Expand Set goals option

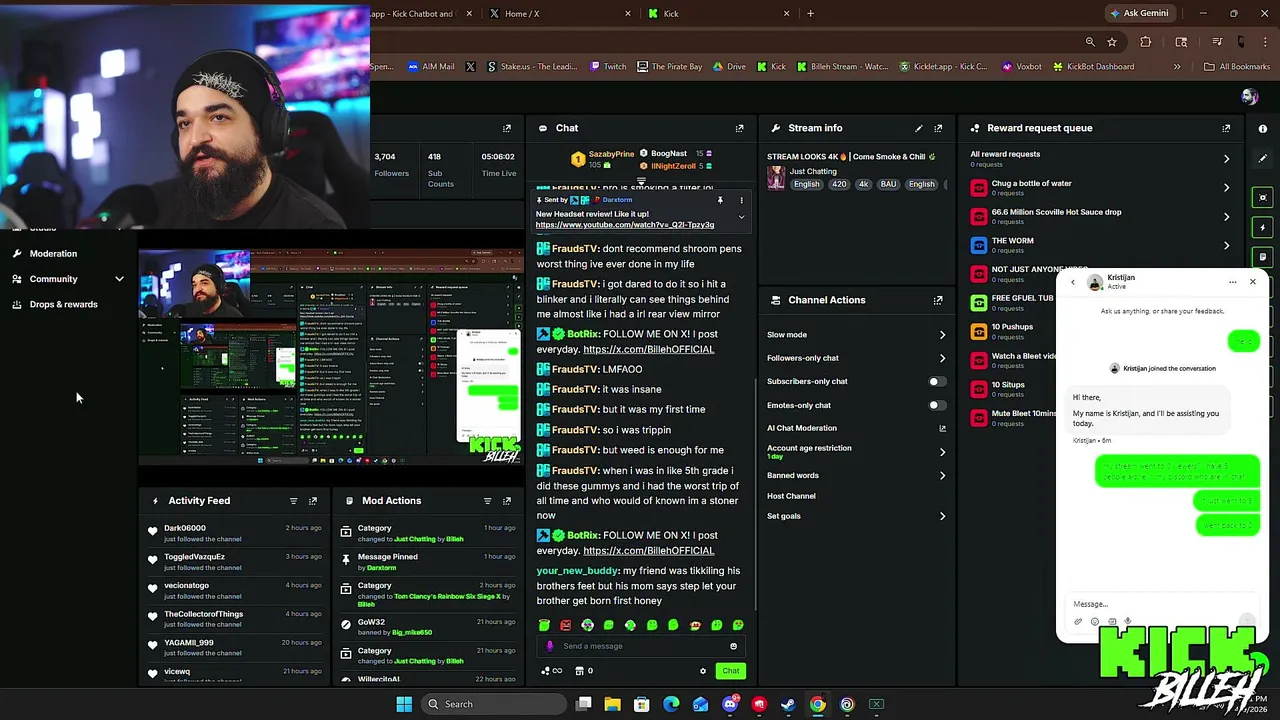pyautogui.click(x=942, y=516)
